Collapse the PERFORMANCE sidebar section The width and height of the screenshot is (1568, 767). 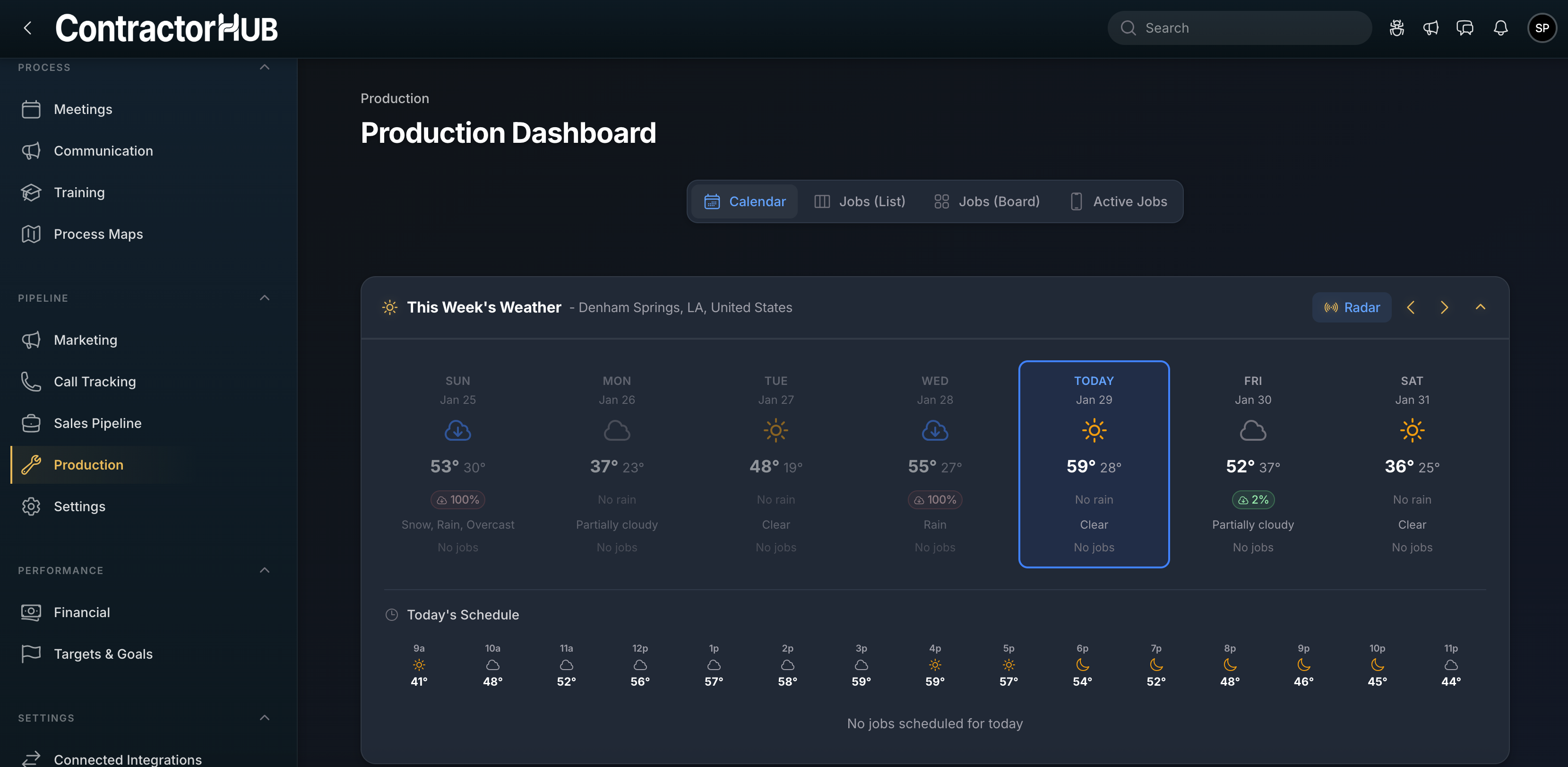(264, 570)
